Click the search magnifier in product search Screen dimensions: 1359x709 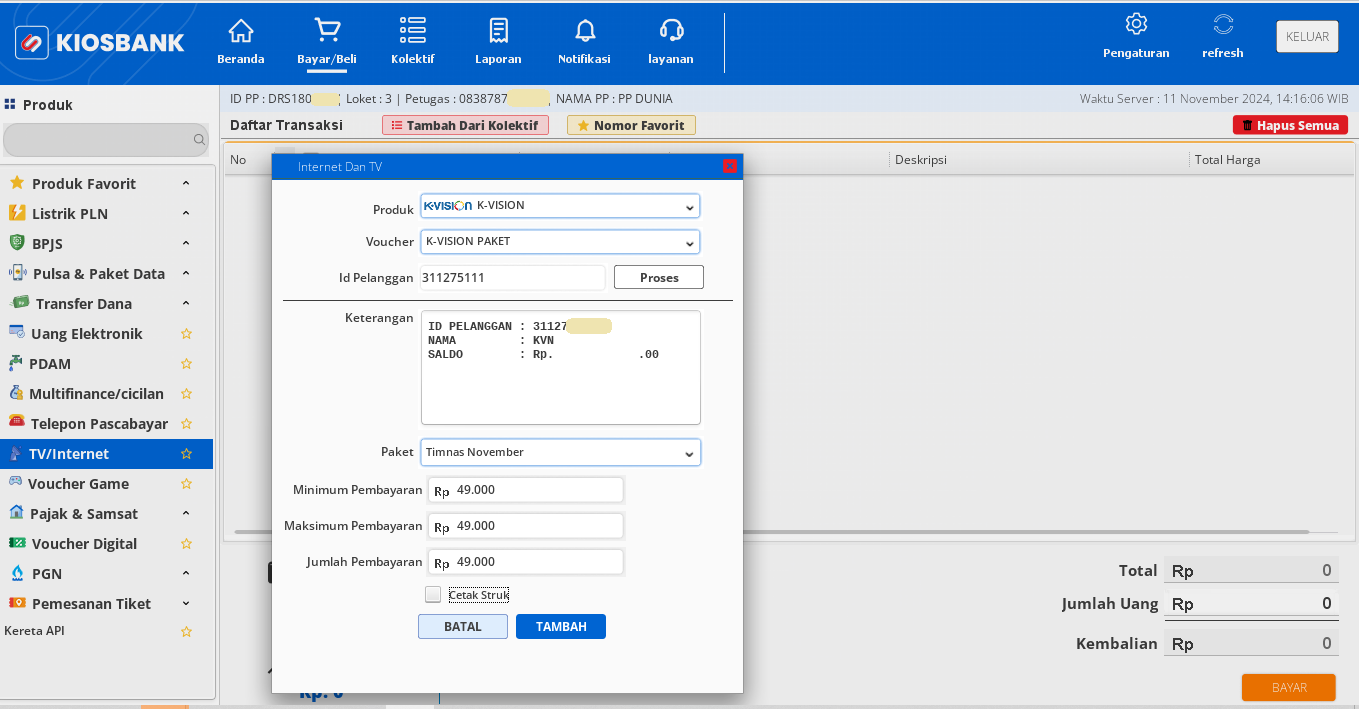pos(199,141)
